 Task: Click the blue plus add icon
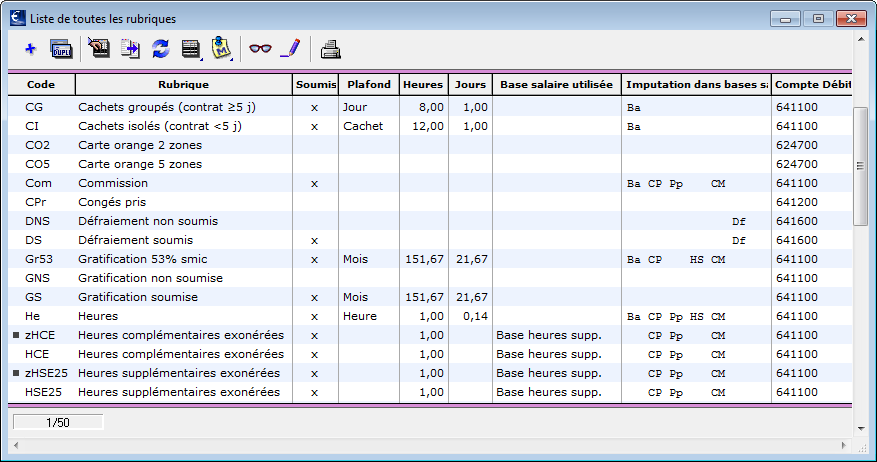tap(30, 49)
